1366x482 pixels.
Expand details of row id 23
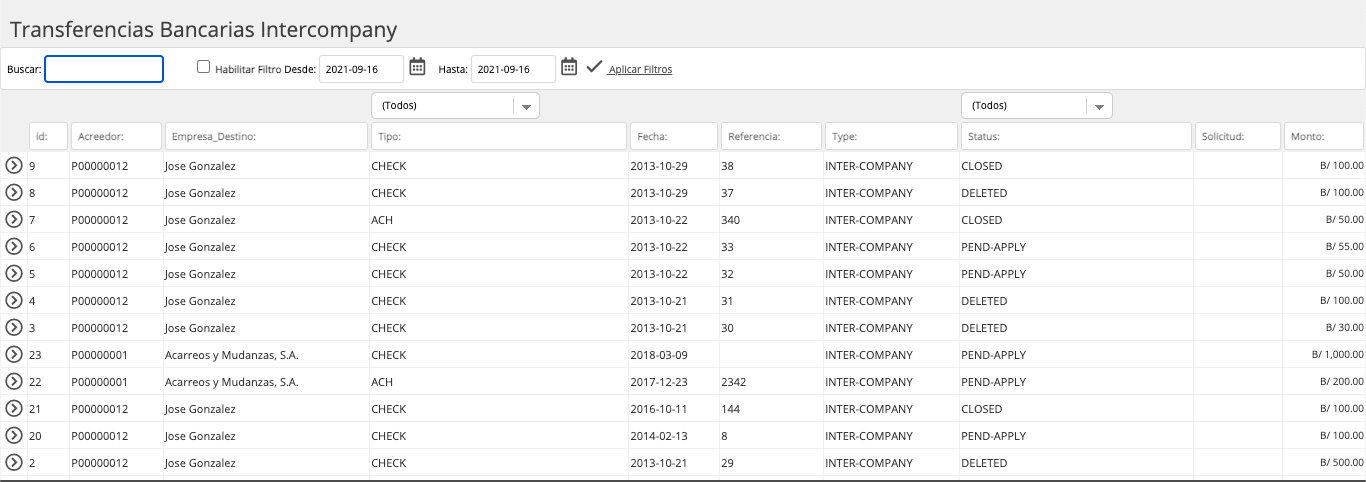pyautogui.click(x=14, y=354)
